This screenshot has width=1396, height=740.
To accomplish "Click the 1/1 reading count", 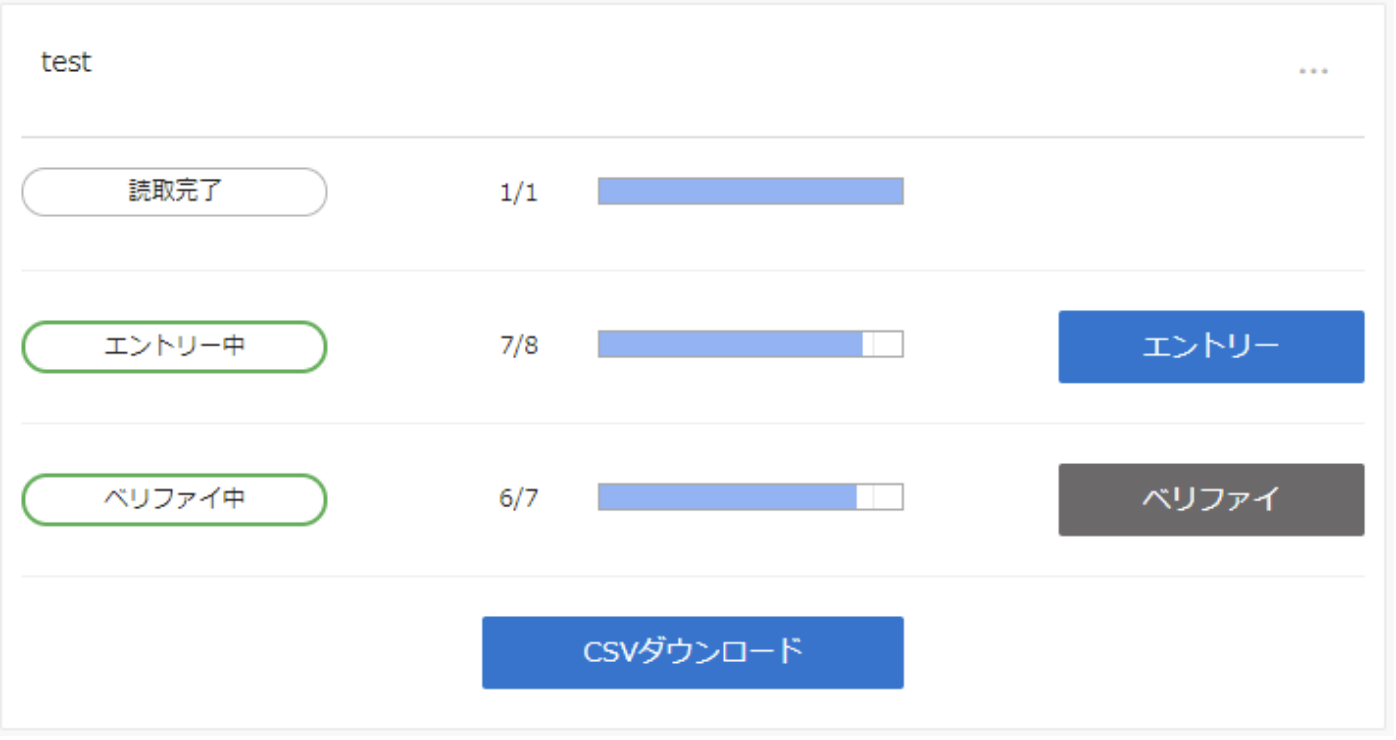I will click(519, 193).
